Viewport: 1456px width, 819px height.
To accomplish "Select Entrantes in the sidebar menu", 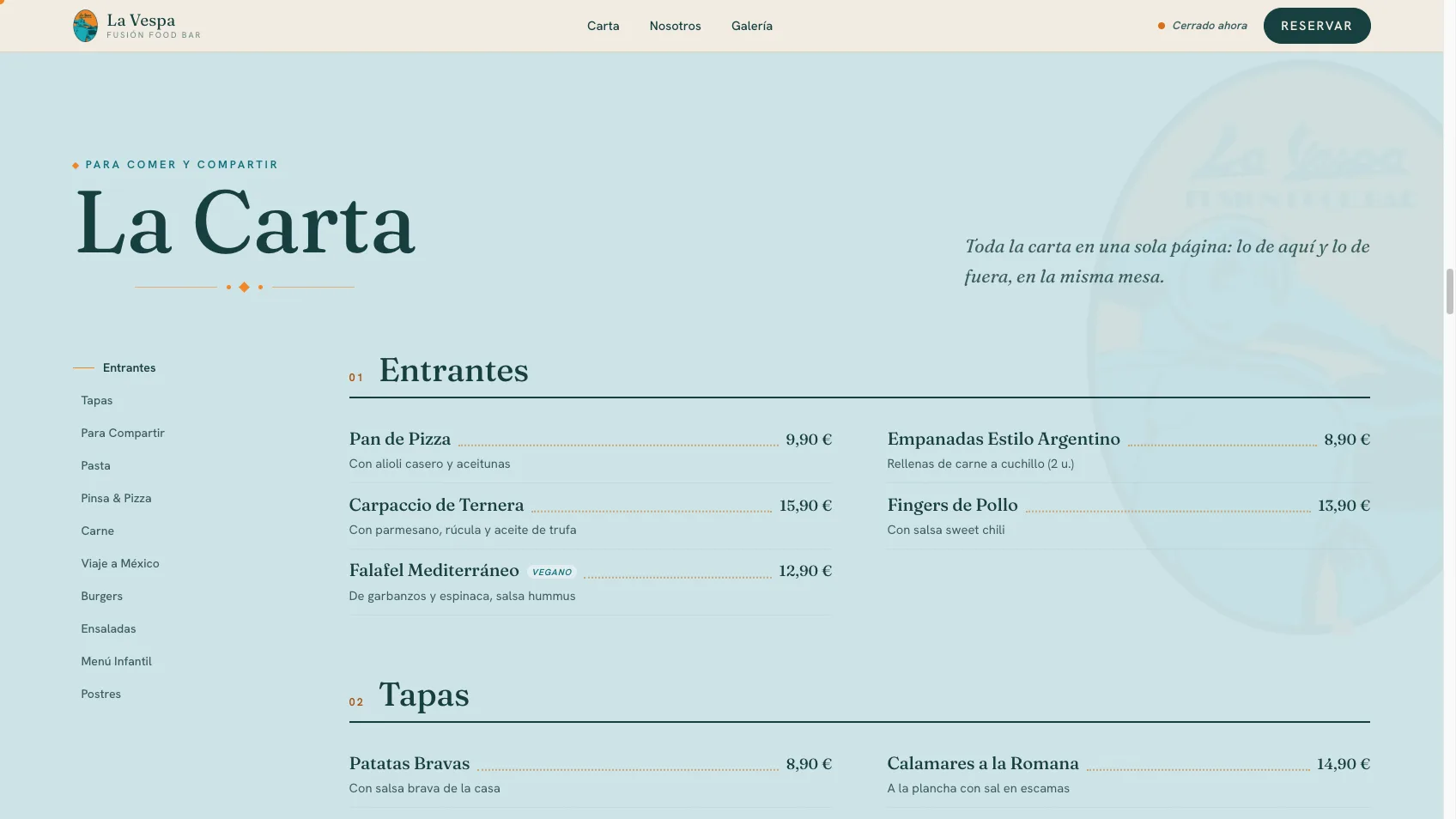I will click(x=129, y=367).
